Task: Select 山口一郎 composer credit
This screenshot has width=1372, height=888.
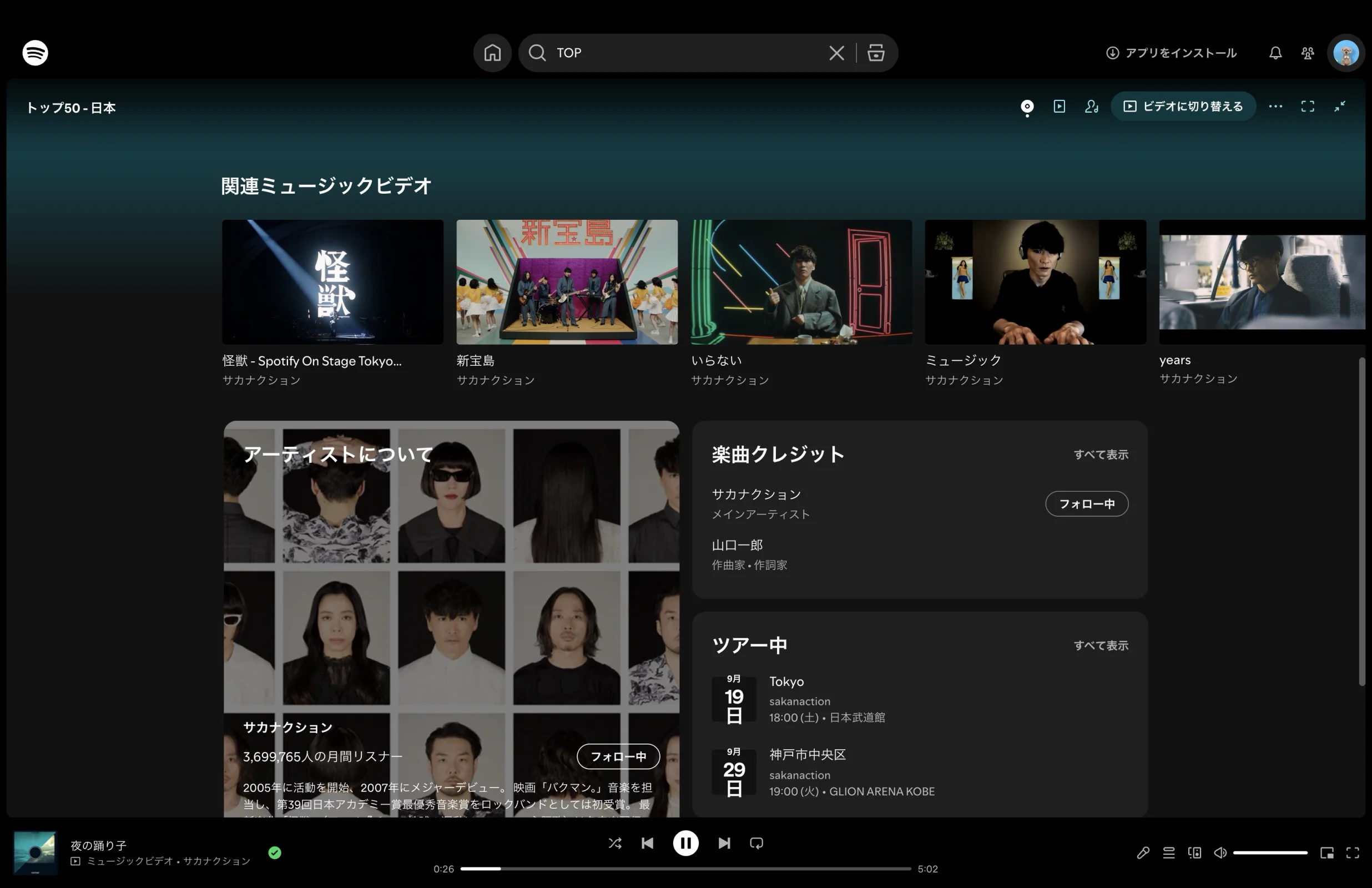Action: coord(737,545)
